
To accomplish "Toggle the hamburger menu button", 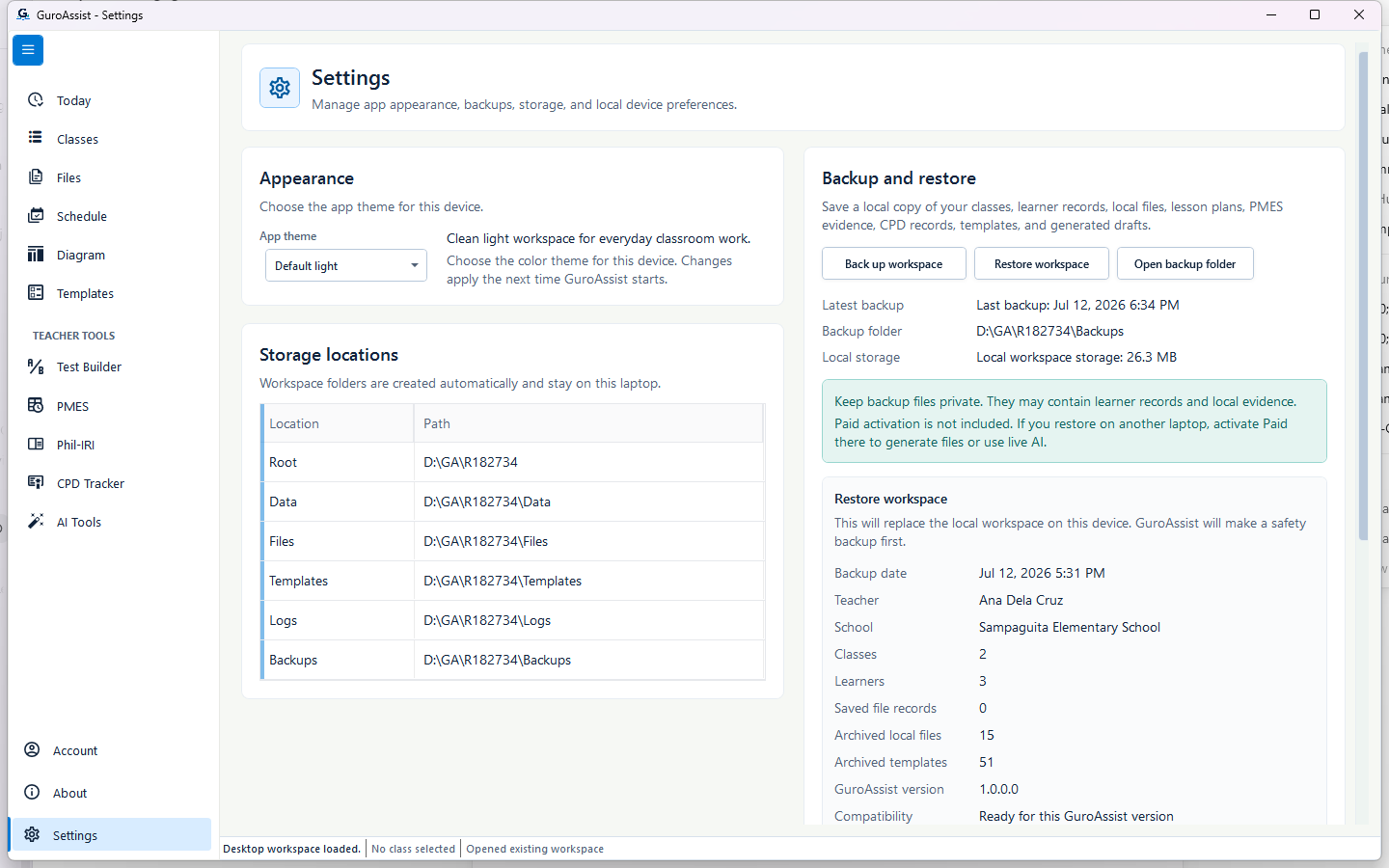I will (x=28, y=50).
